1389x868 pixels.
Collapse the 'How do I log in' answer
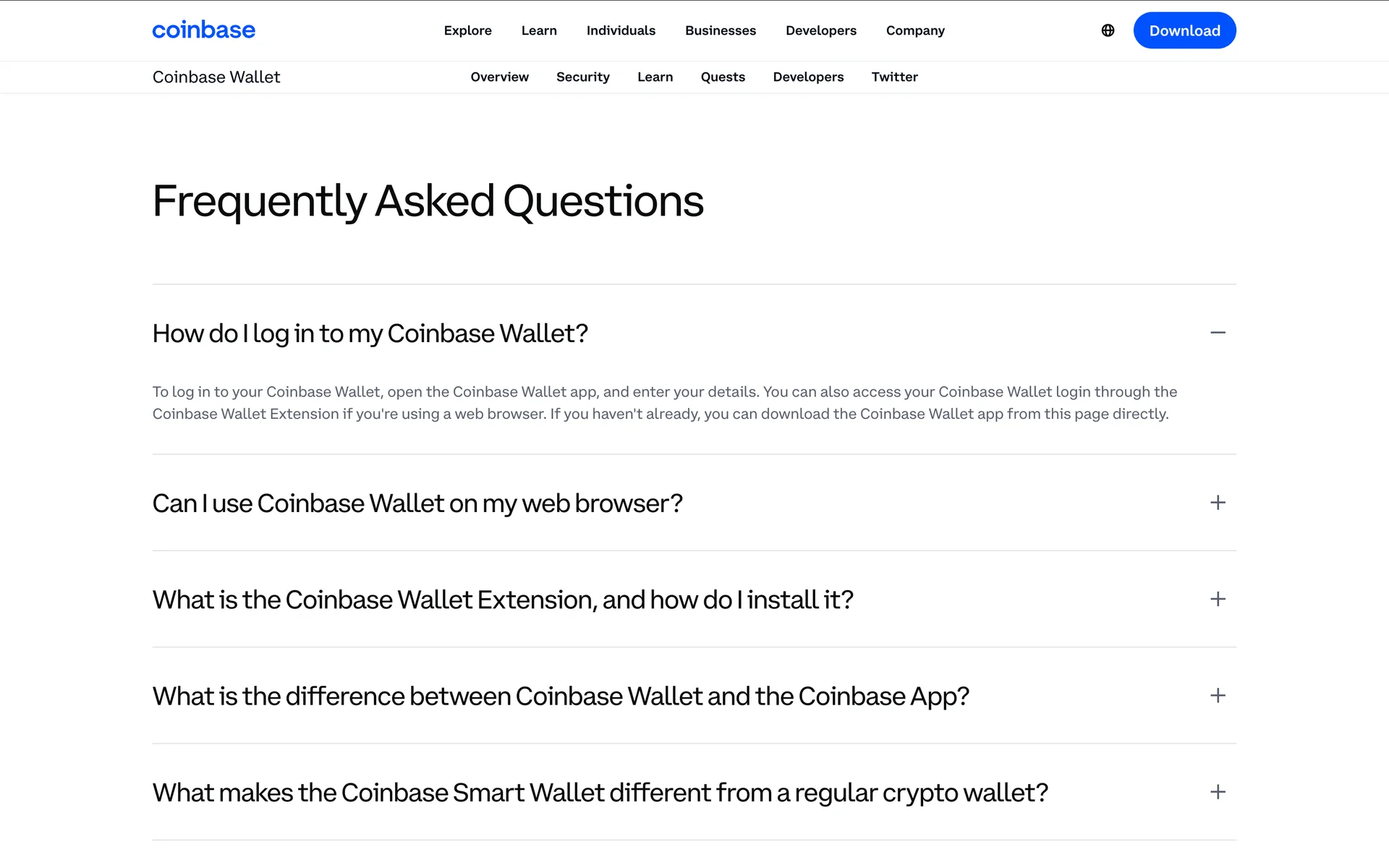click(1218, 333)
